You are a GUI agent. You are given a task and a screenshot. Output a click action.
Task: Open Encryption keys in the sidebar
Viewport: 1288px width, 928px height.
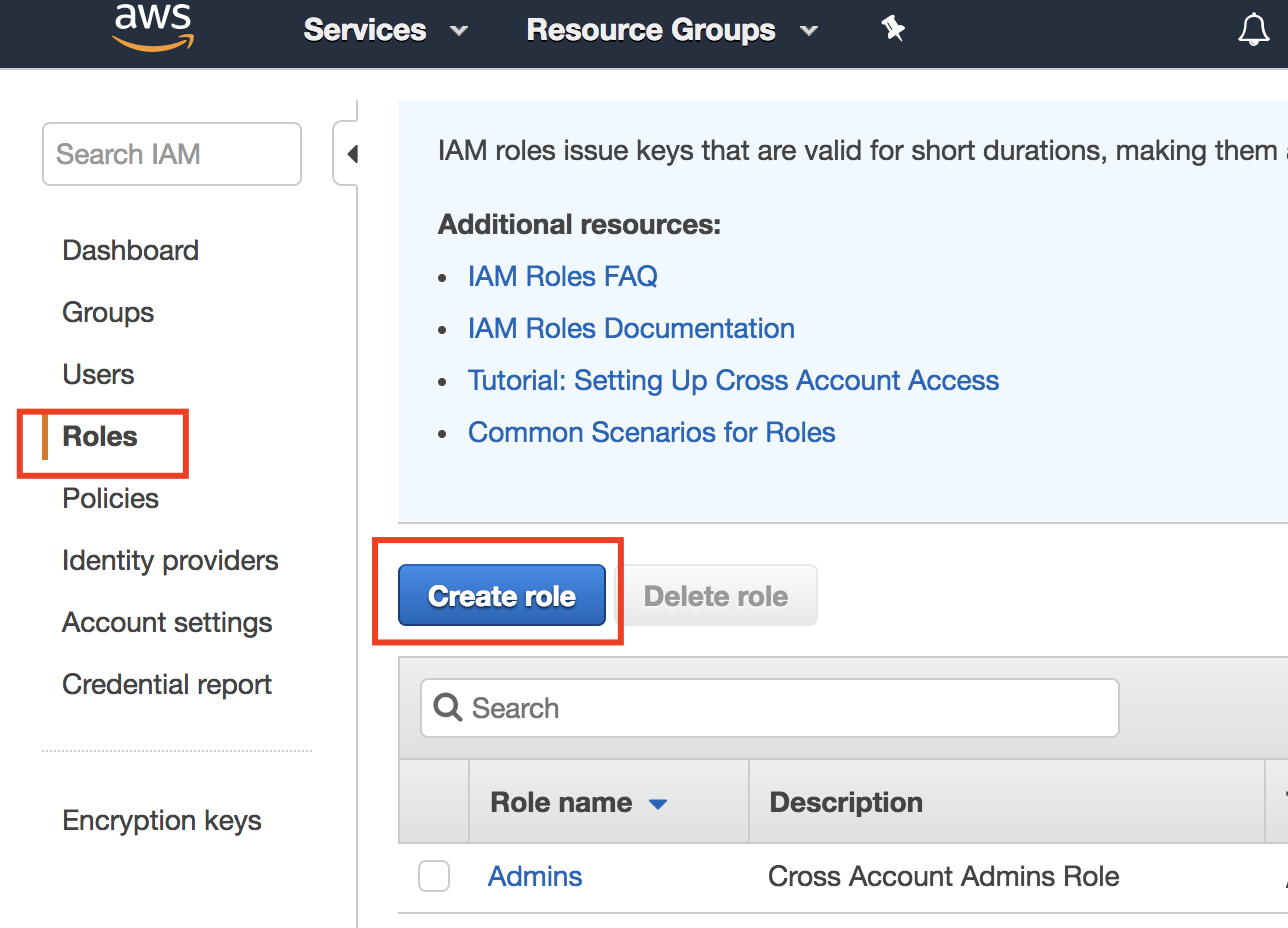coord(161,820)
